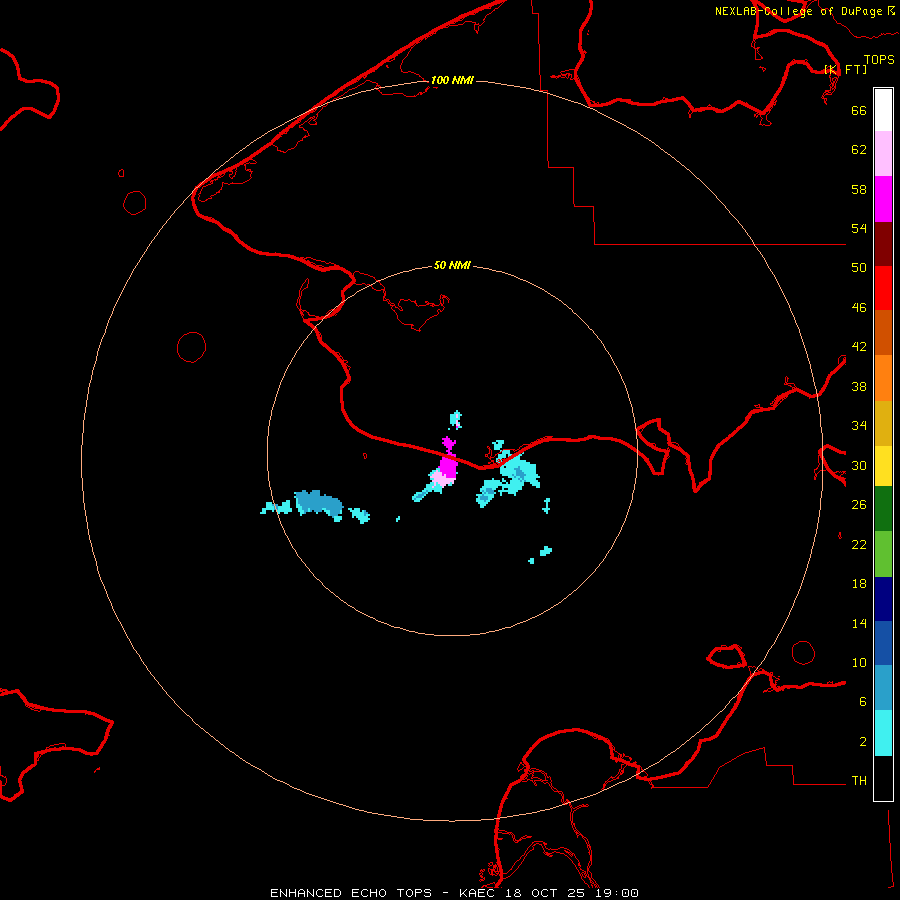This screenshot has height=900, width=900.
Task: Click the legend value '18'
Action: (859, 584)
